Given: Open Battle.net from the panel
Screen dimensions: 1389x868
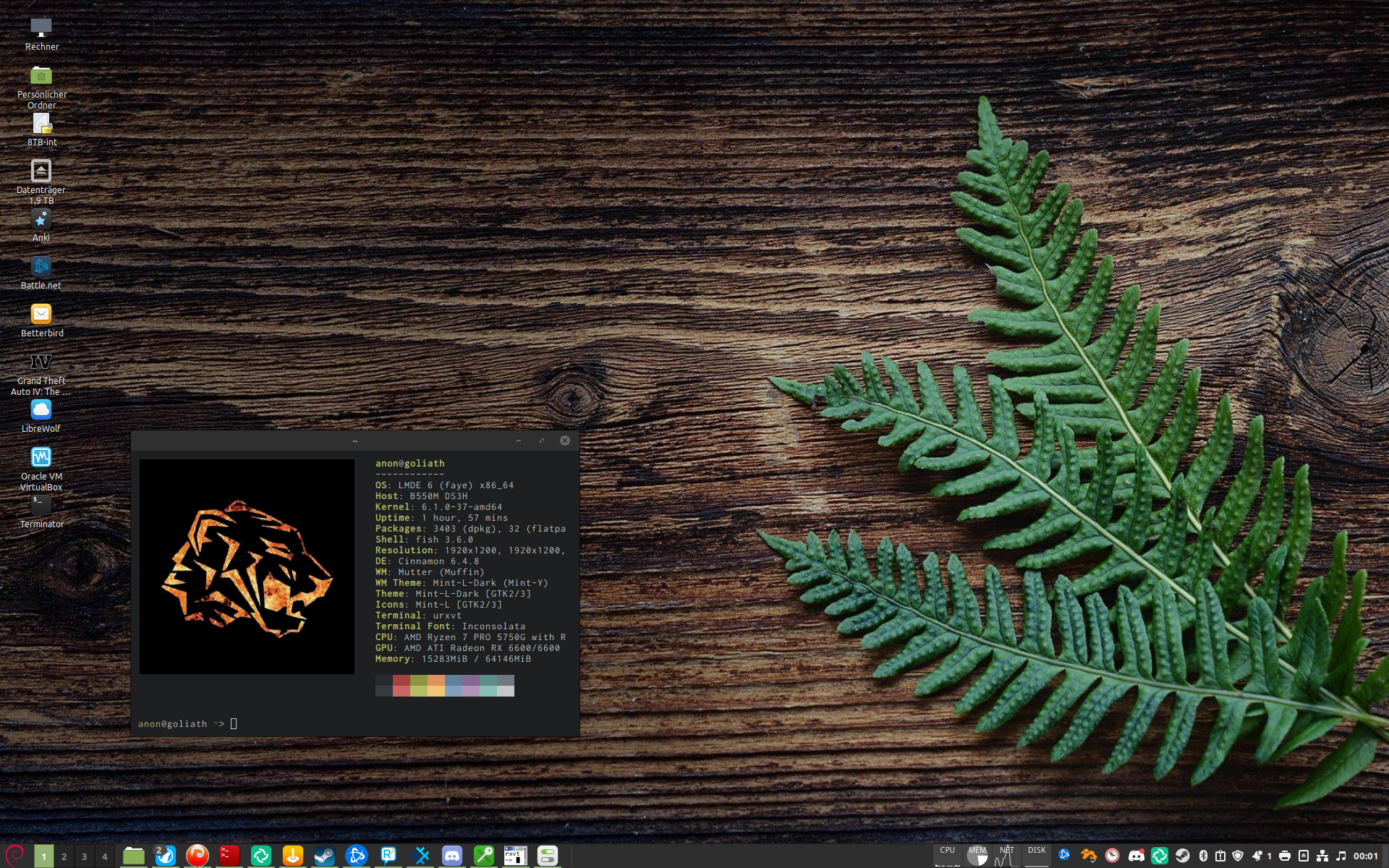Looking at the screenshot, I should pos(356,856).
